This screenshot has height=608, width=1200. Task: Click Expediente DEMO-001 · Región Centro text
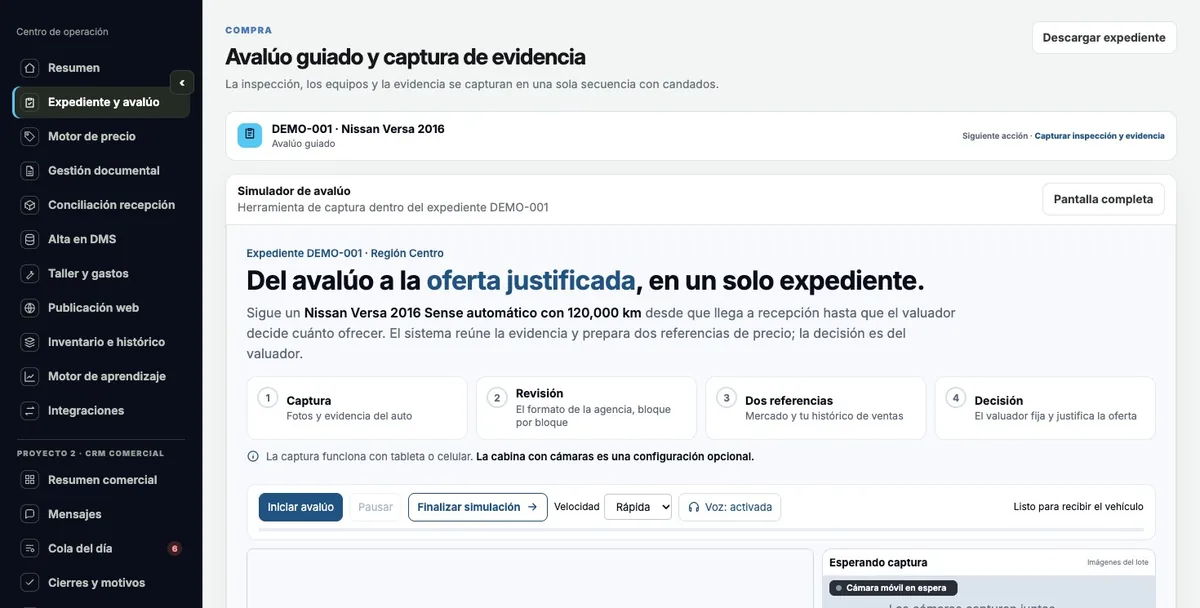(345, 253)
